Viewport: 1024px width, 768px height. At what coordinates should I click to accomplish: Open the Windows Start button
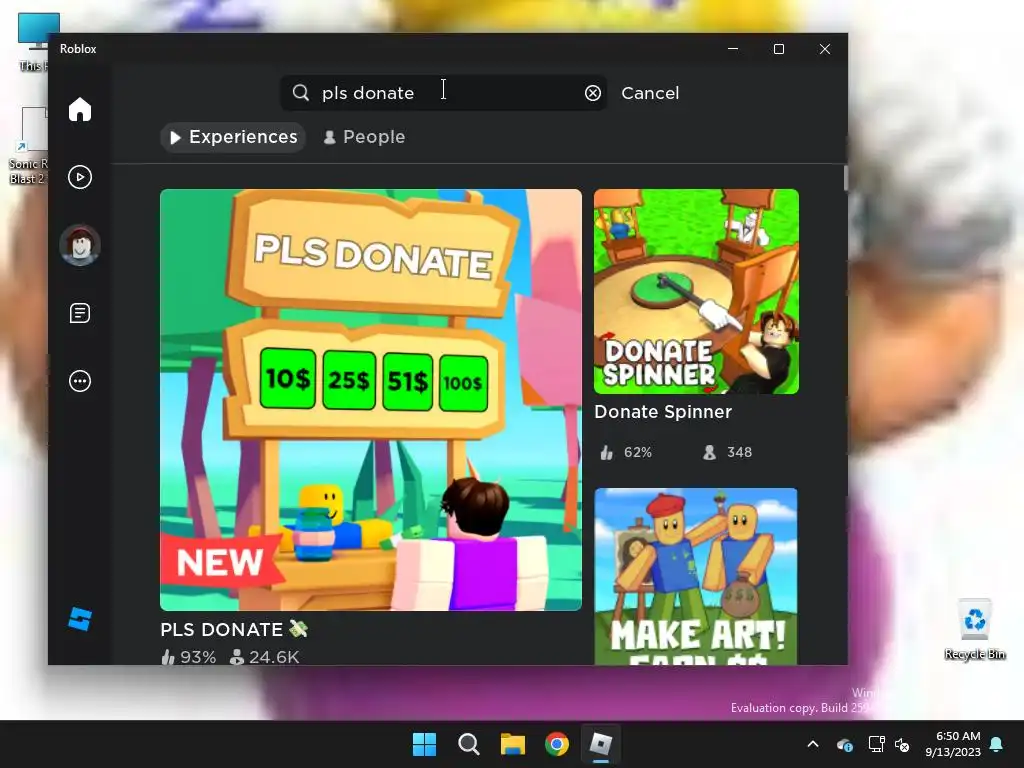pyautogui.click(x=424, y=744)
